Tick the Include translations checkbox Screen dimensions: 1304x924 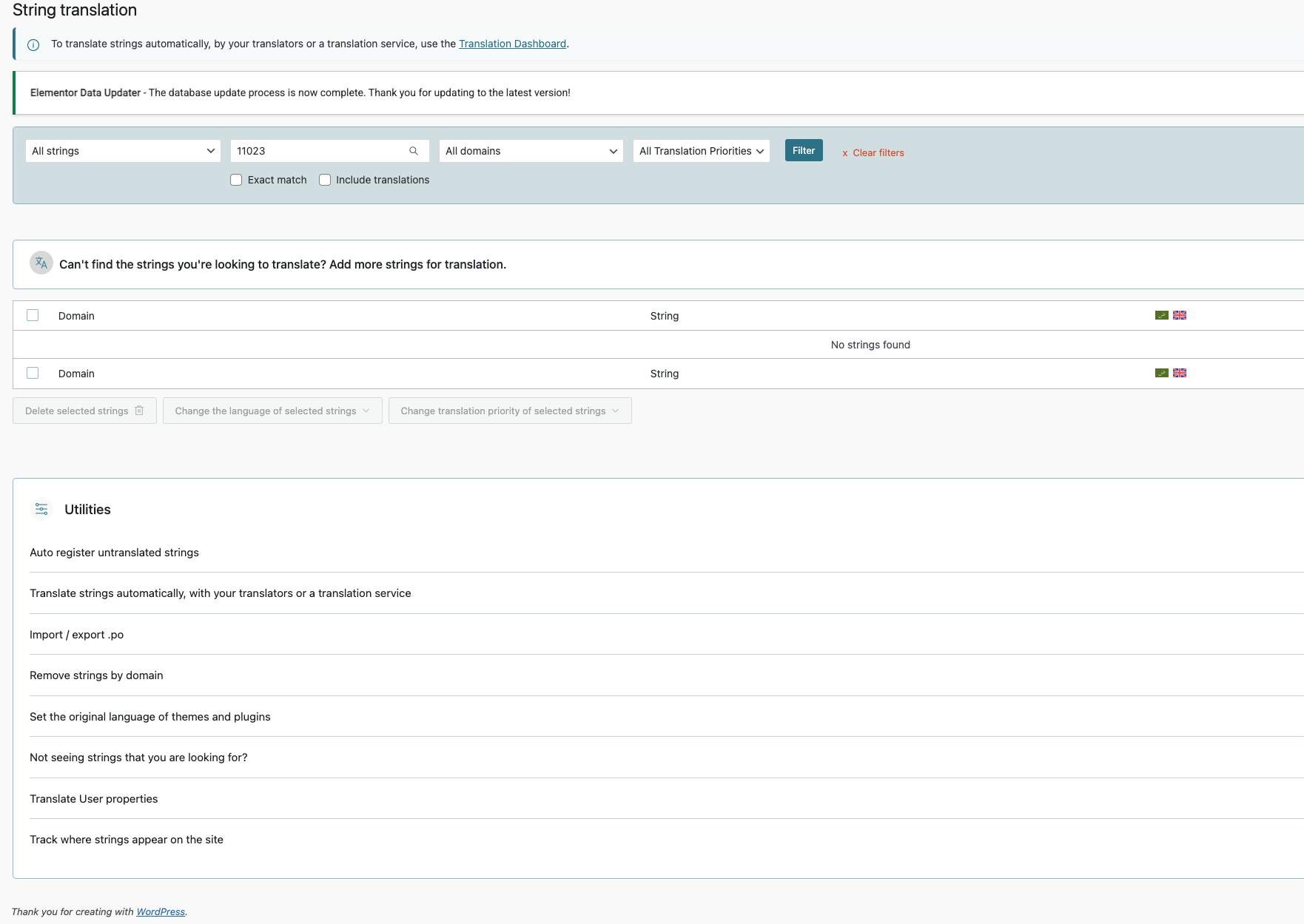tap(325, 180)
